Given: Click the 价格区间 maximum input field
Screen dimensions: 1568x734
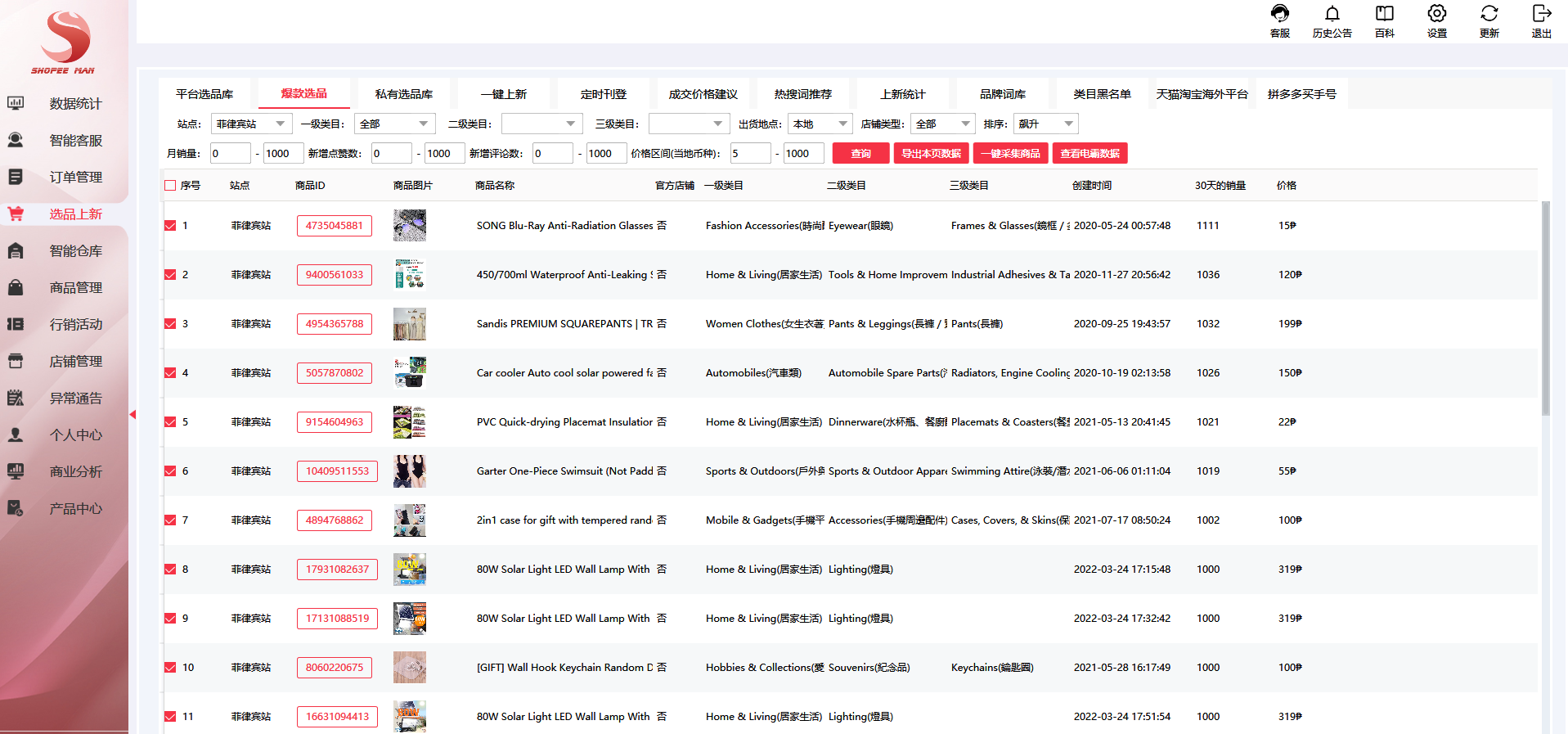Looking at the screenshot, I should (x=803, y=153).
